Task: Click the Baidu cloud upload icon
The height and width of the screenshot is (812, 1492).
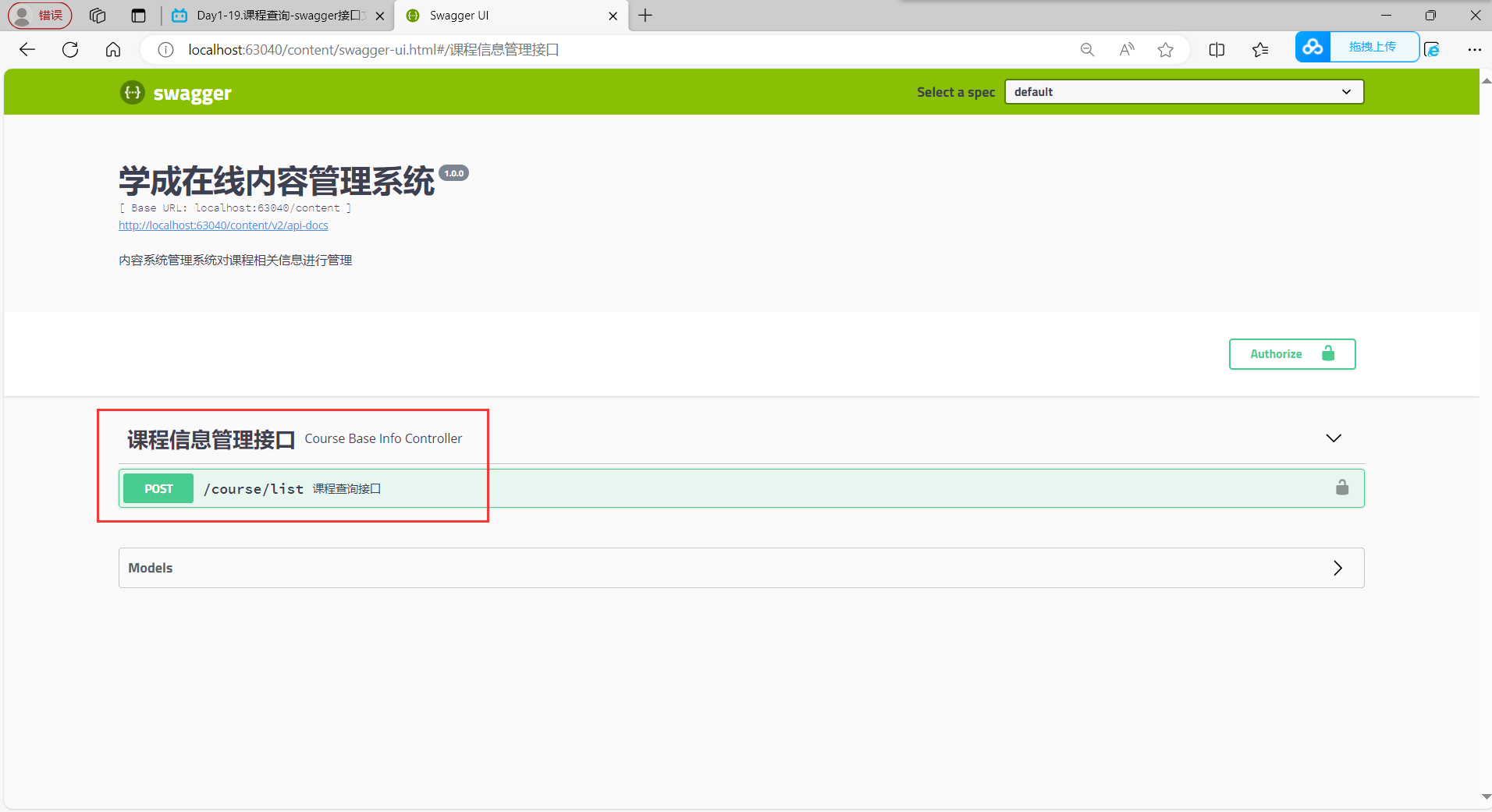Action: coord(1313,47)
